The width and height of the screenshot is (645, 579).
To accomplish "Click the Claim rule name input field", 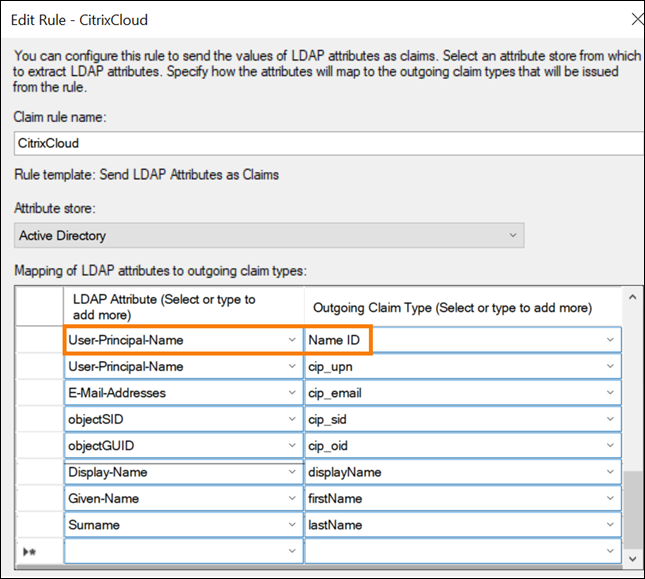I will (329, 144).
